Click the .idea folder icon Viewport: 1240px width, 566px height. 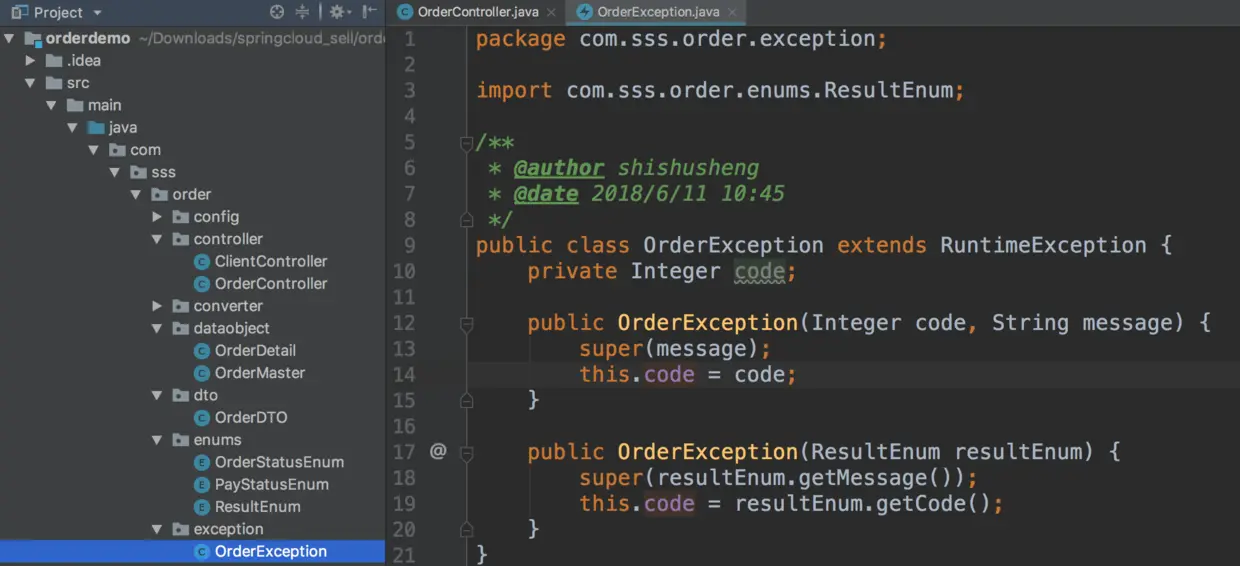[x=54, y=60]
